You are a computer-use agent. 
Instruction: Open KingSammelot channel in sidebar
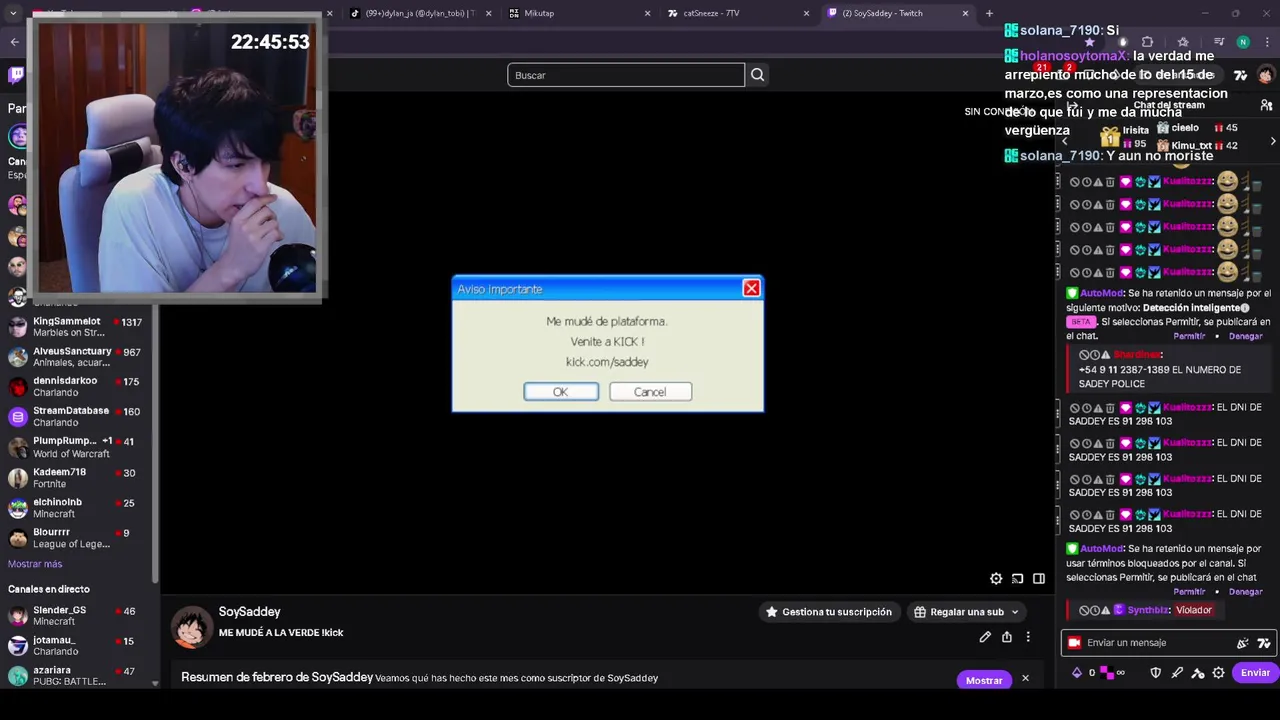pos(76,327)
